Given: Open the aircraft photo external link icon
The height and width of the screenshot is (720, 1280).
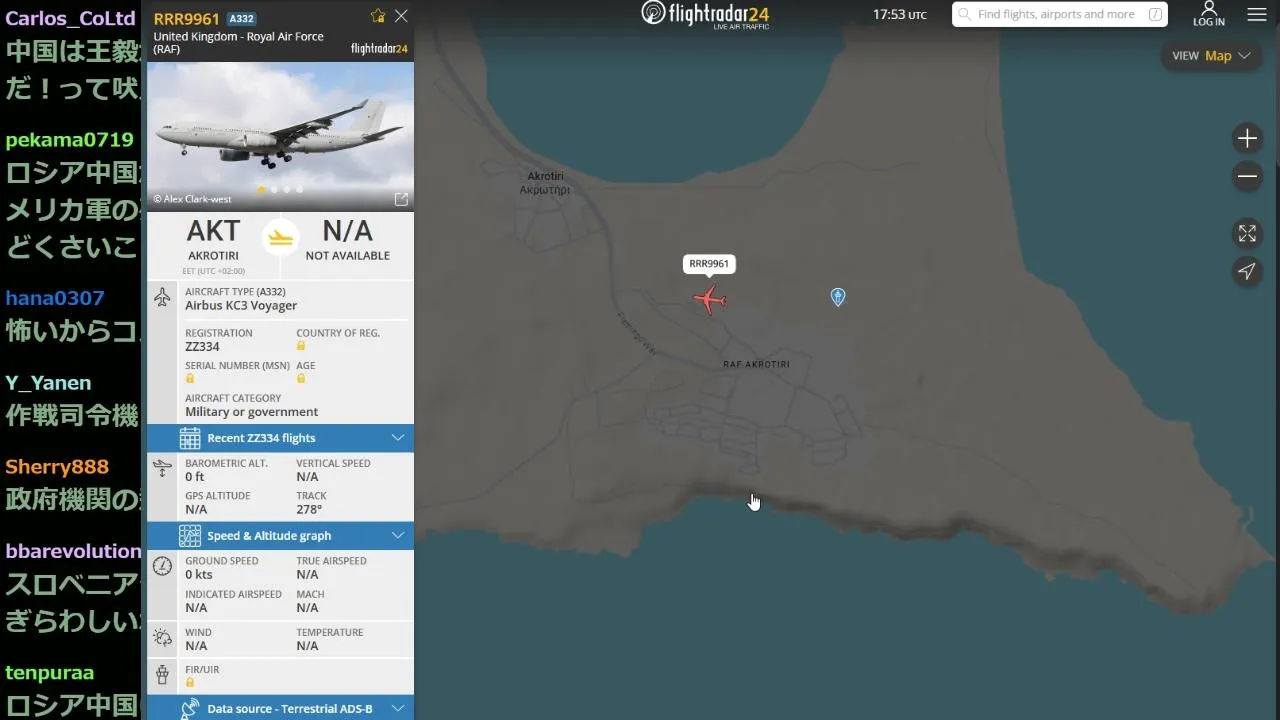Looking at the screenshot, I should [x=401, y=199].
